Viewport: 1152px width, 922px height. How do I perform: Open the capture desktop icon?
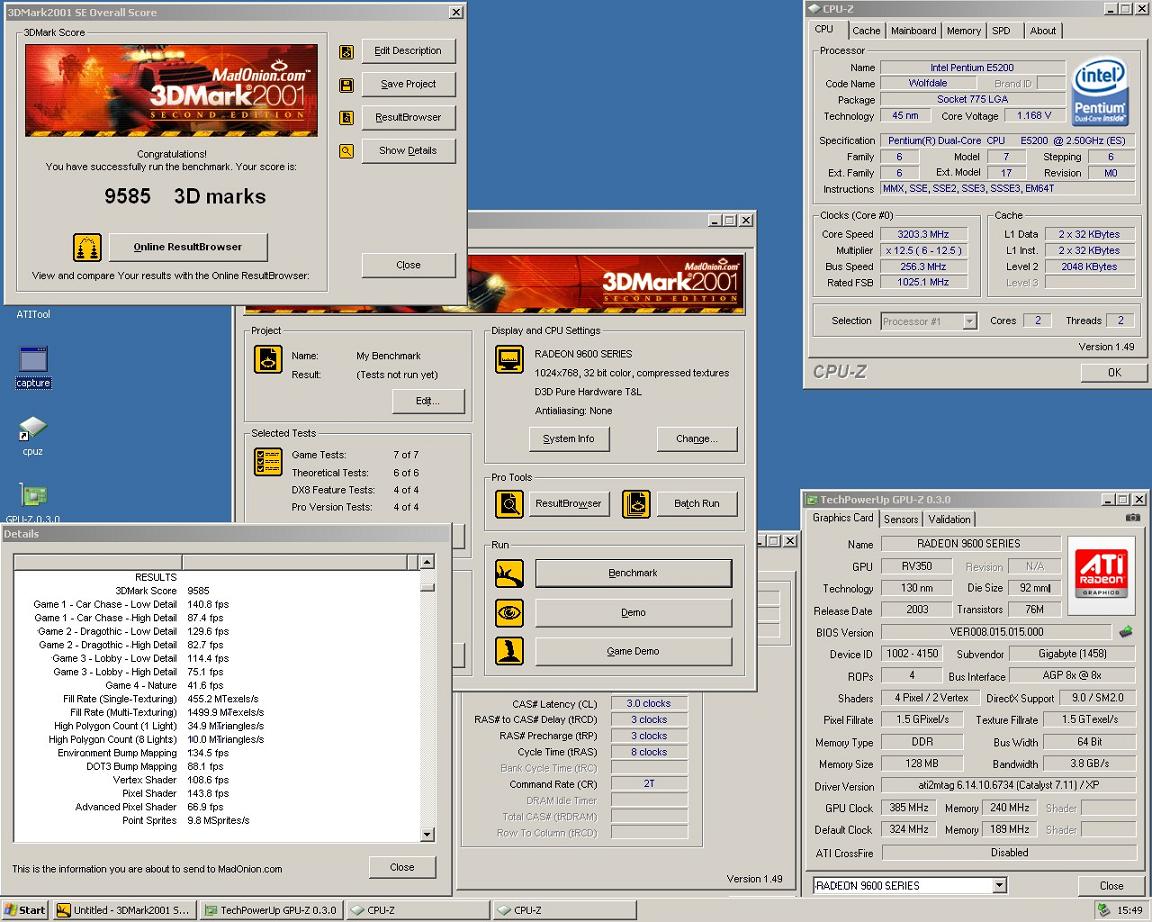pyautogui.click(x=33, y=367)
